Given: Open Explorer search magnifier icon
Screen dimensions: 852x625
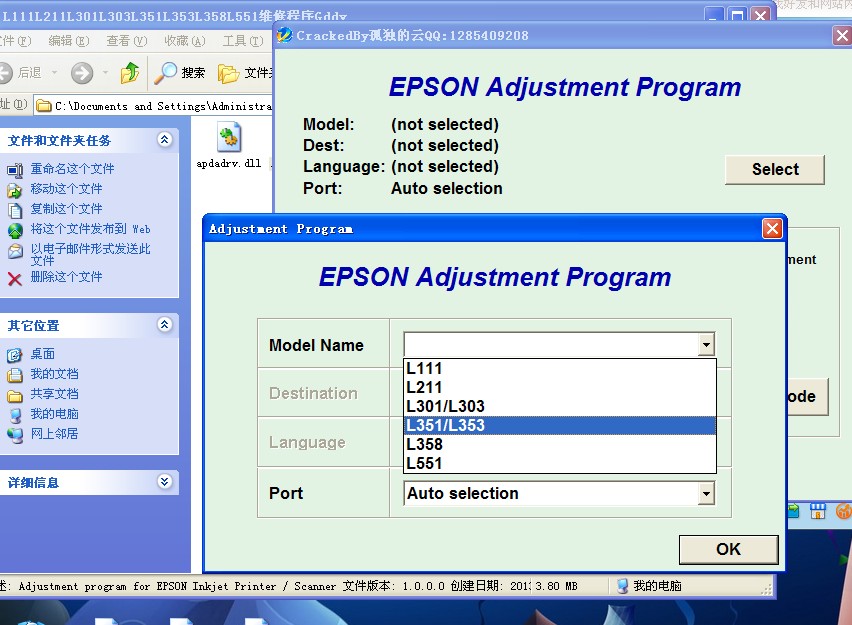Looking at the screenshot, I should pyautogui.click(x=165, y=73).
